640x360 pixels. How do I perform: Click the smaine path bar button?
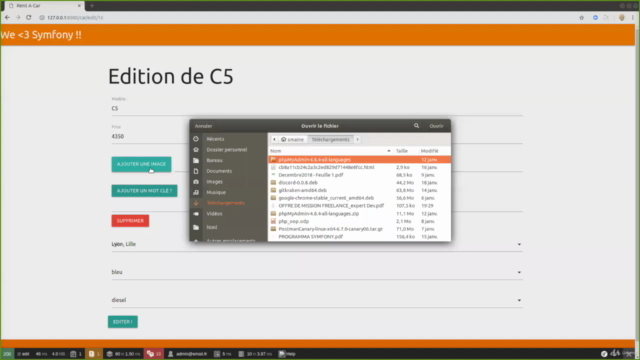tap(293, 139)
